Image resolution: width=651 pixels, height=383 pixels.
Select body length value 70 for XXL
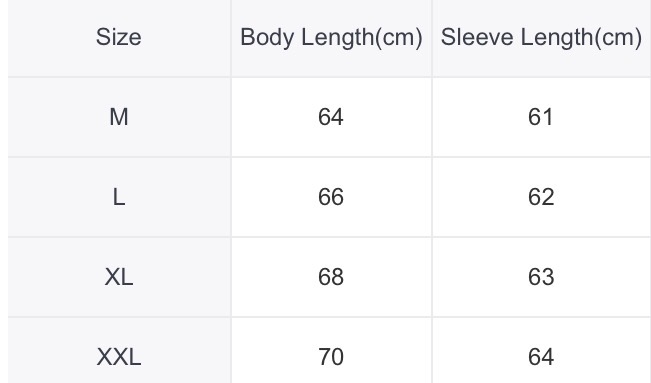331,357
